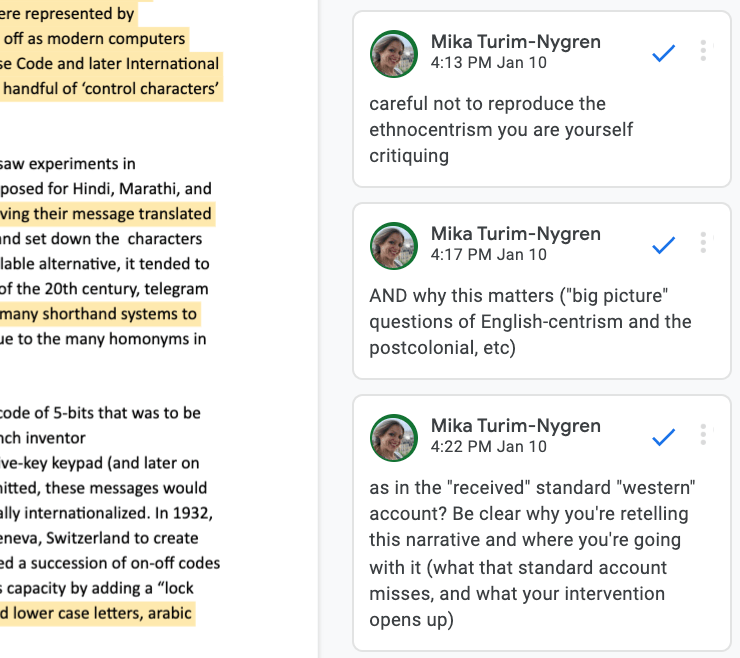This screenshot has width=740, height=658.
Task: Open more options on the 4:22 PM comment
Action: [704, 435]
